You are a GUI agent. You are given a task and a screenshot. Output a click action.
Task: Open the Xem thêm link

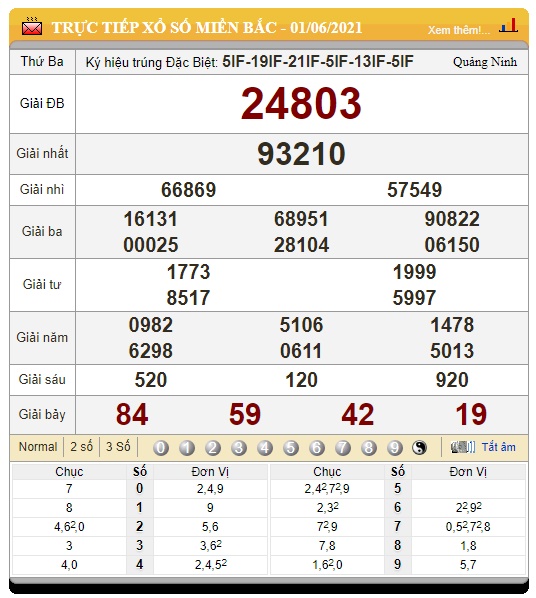459,30
